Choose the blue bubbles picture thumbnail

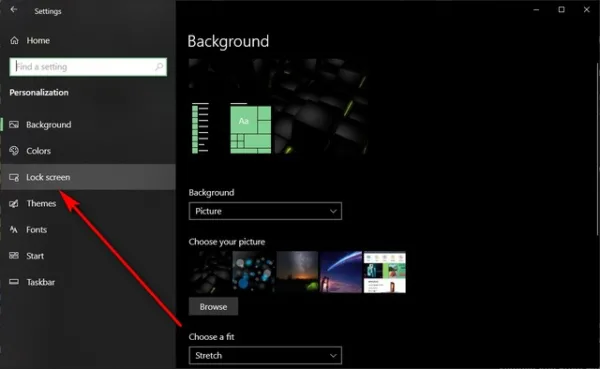253,272
